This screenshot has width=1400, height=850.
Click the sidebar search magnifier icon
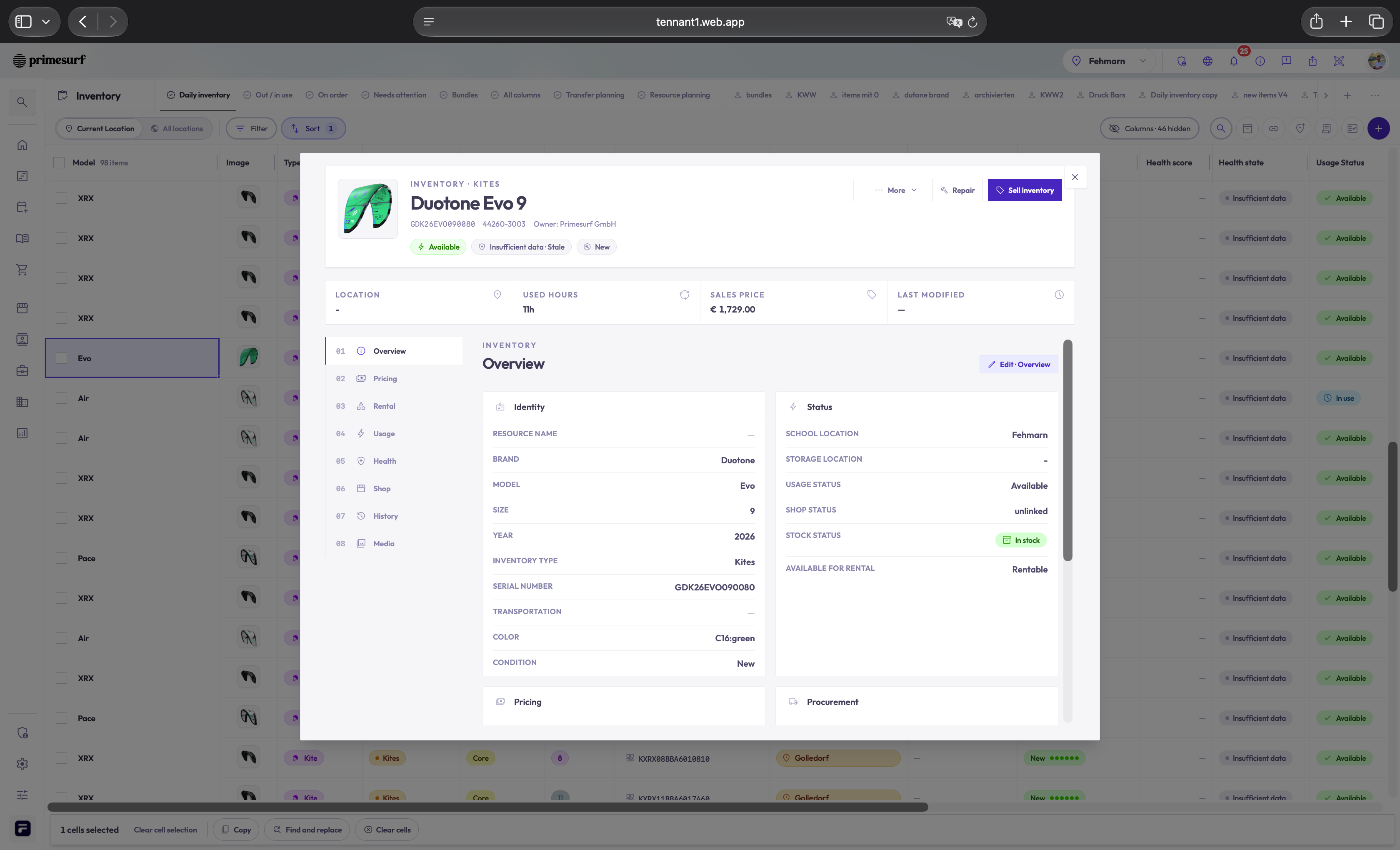(22, 102)
